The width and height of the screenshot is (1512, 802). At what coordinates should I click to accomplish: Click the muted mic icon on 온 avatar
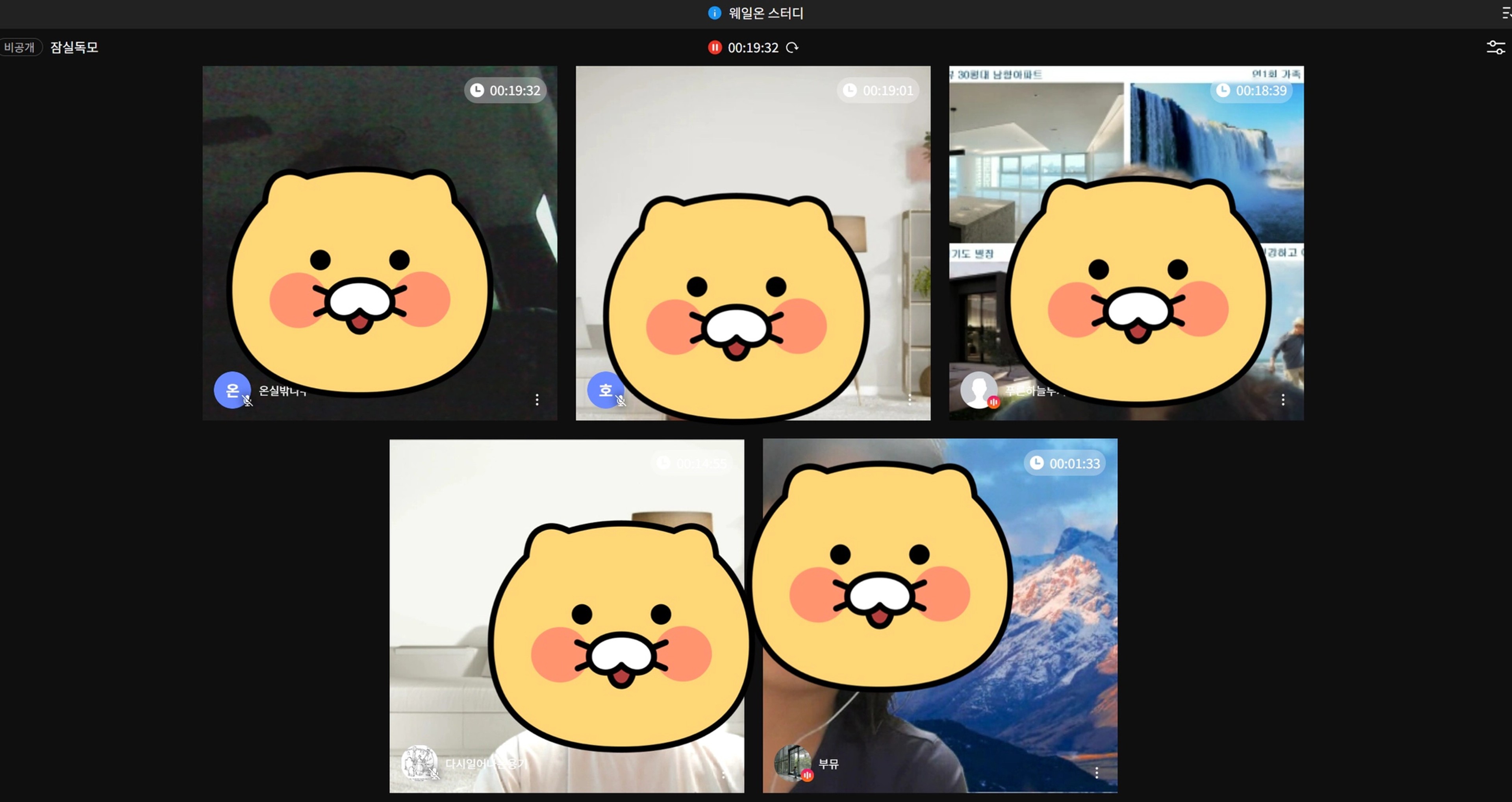click(x=248, y=401)
